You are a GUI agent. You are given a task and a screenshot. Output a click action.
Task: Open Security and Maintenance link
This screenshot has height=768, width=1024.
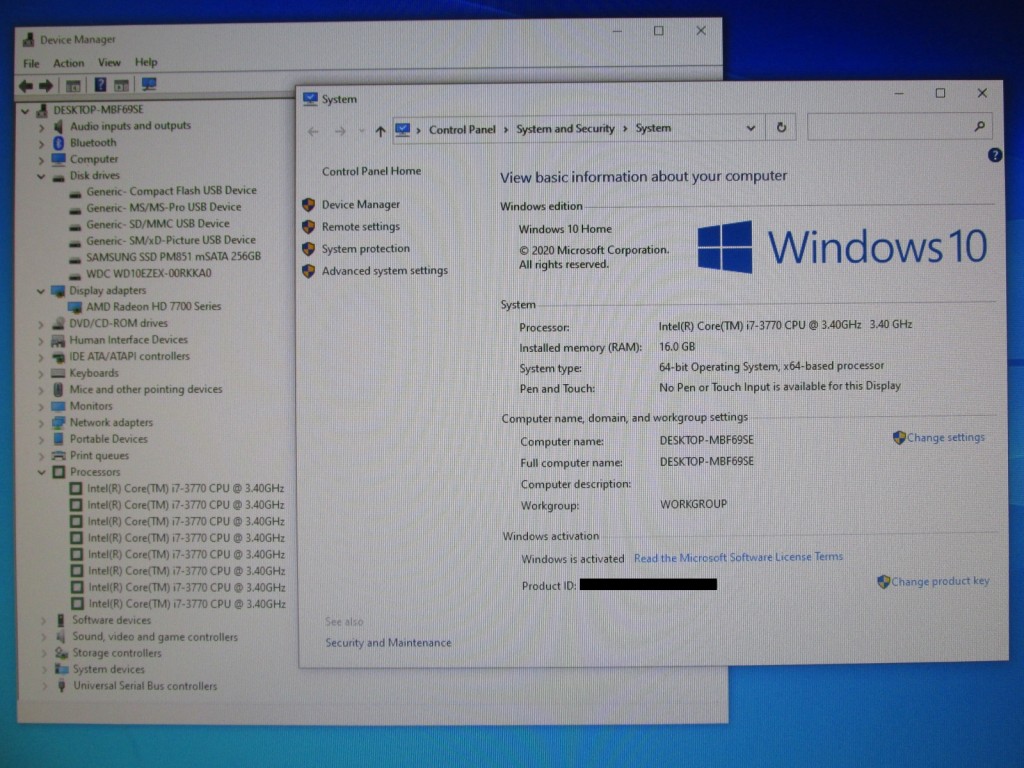coord(388,643)
